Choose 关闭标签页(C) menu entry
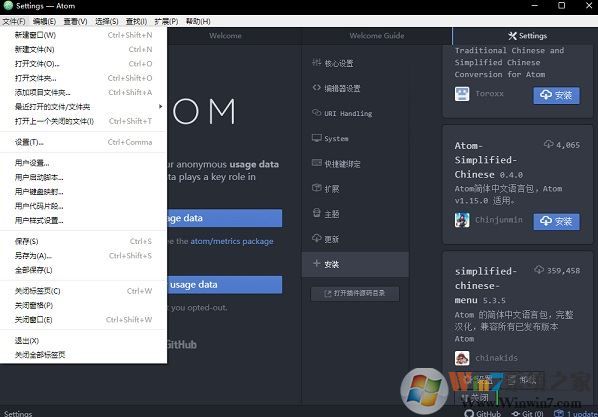The width and height of the screenshot is (598, 417). point(83,291)
